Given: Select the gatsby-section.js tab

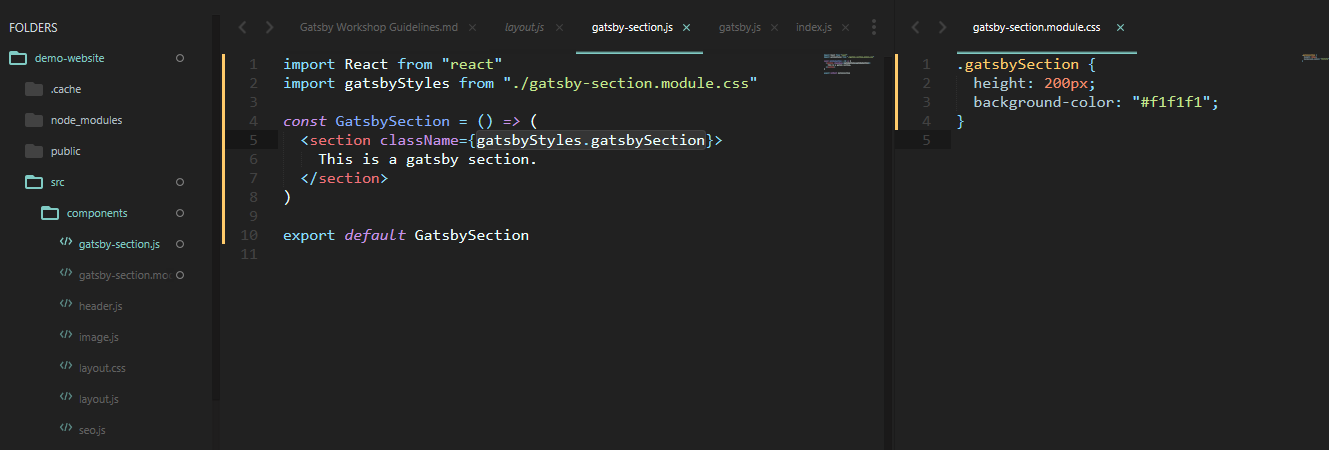Looking at the screenshot, I should click(631, 27).
